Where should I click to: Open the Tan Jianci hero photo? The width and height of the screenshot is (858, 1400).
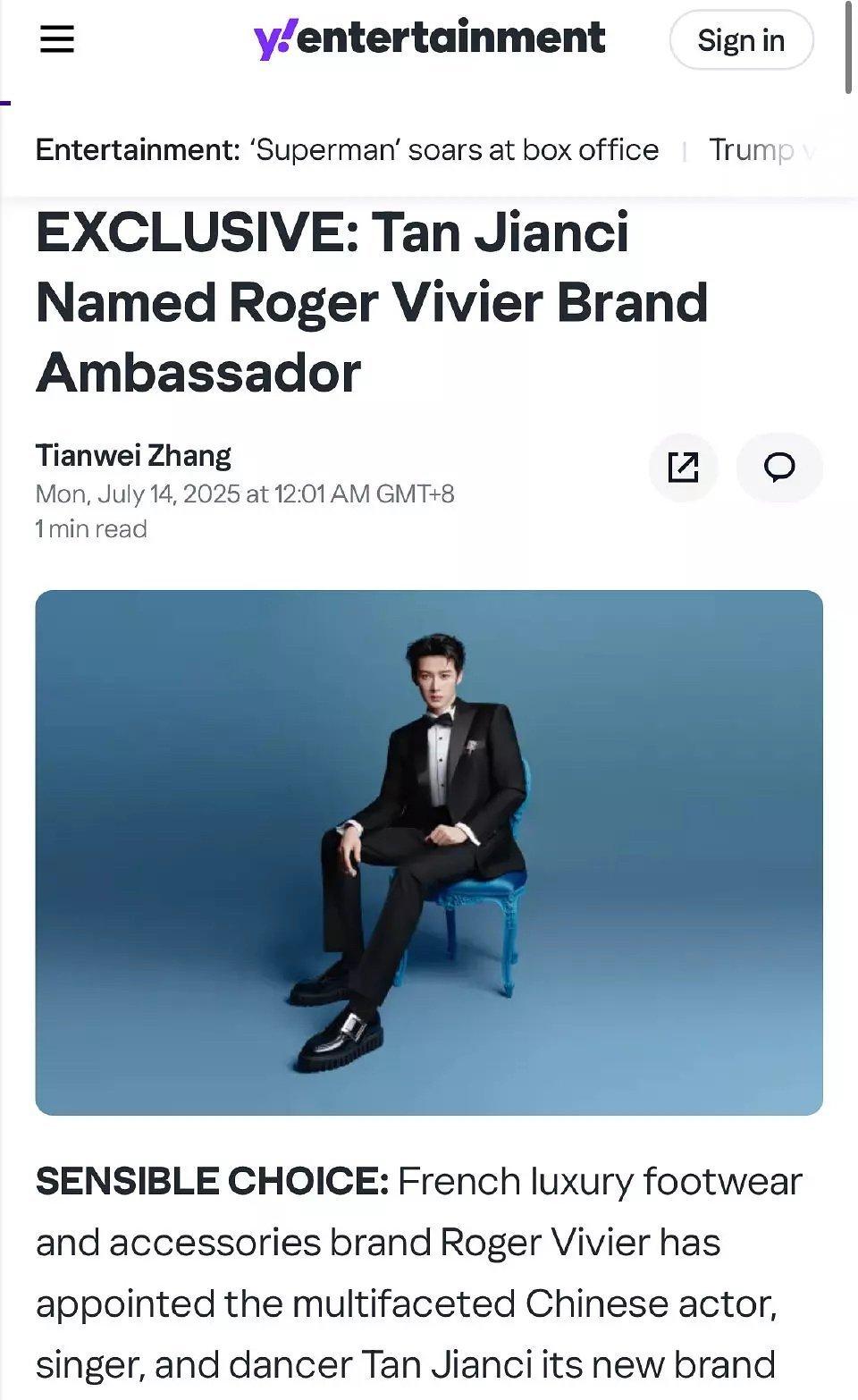click(429, 852)
